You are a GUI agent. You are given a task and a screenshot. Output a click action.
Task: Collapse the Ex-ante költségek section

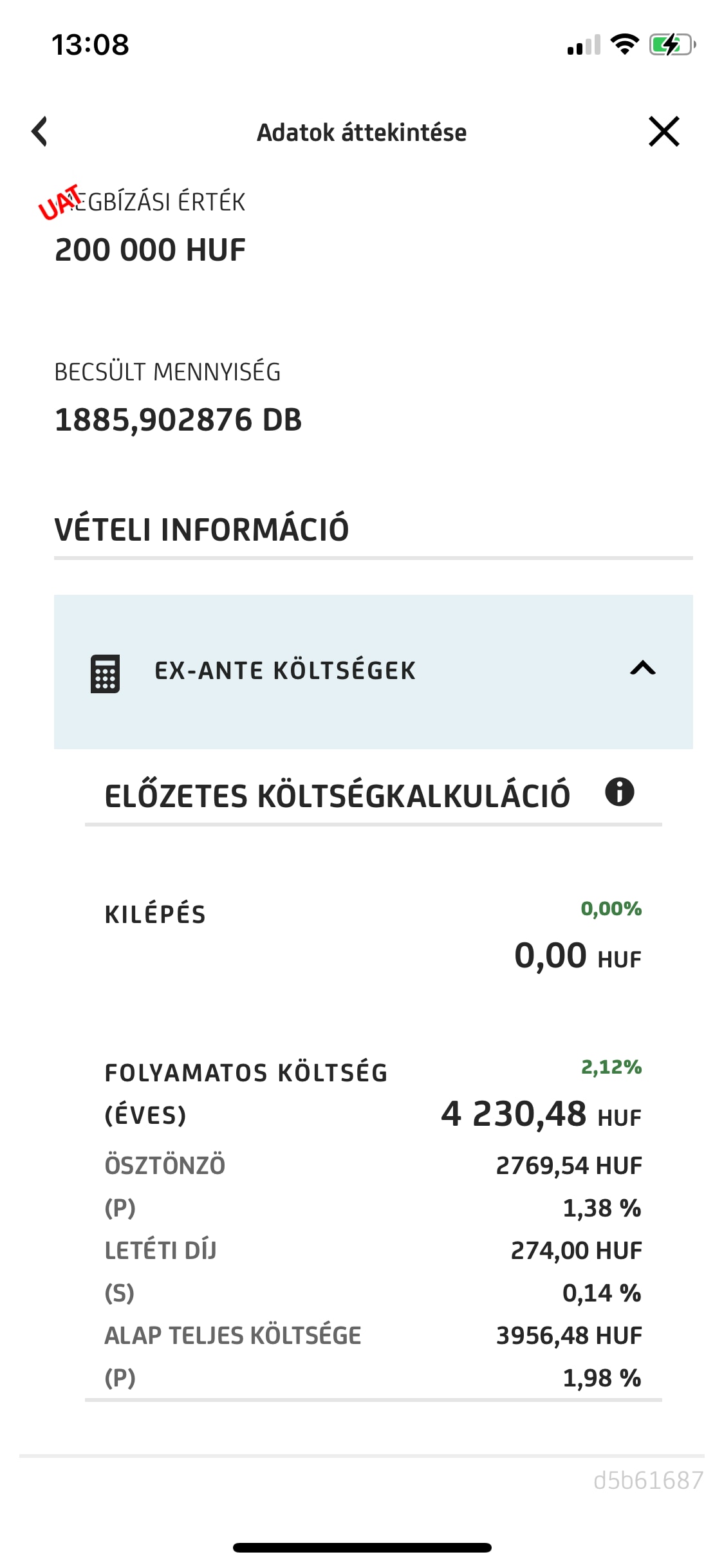pyautogui.click(x=642, y=669)
